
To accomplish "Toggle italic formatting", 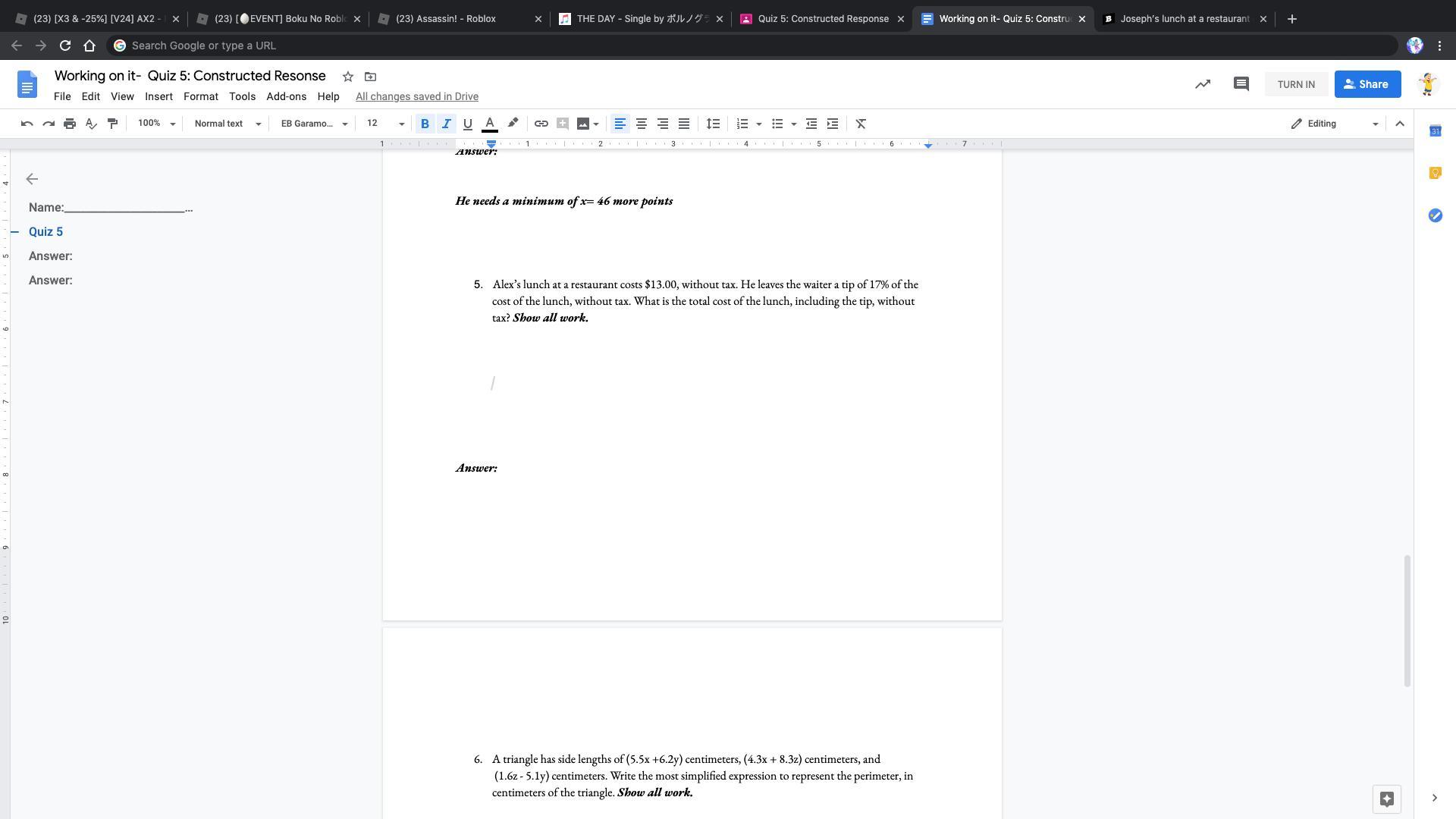I will pos(447,124).
